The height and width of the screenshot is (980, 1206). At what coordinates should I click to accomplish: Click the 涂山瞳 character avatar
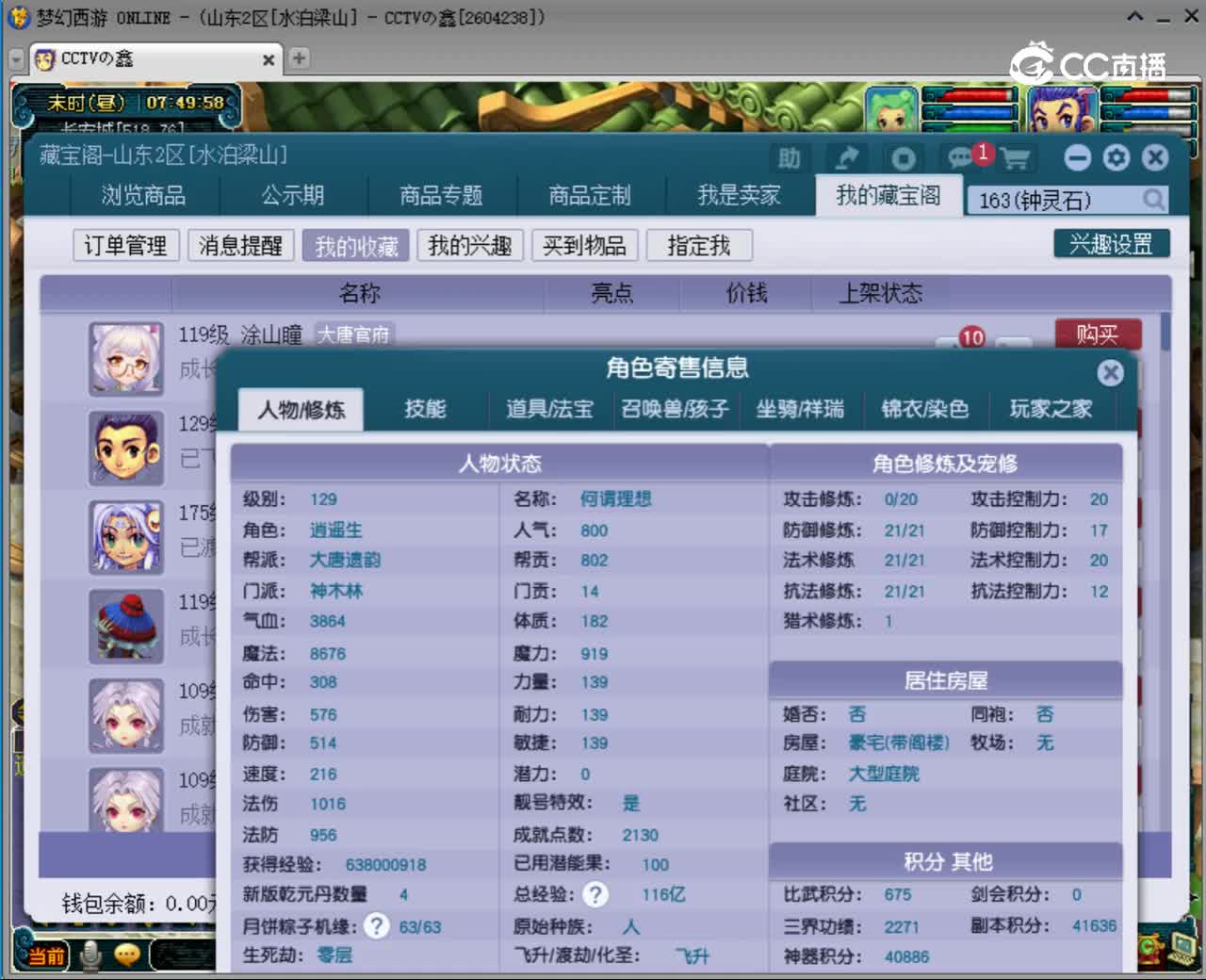click(125, 359)
